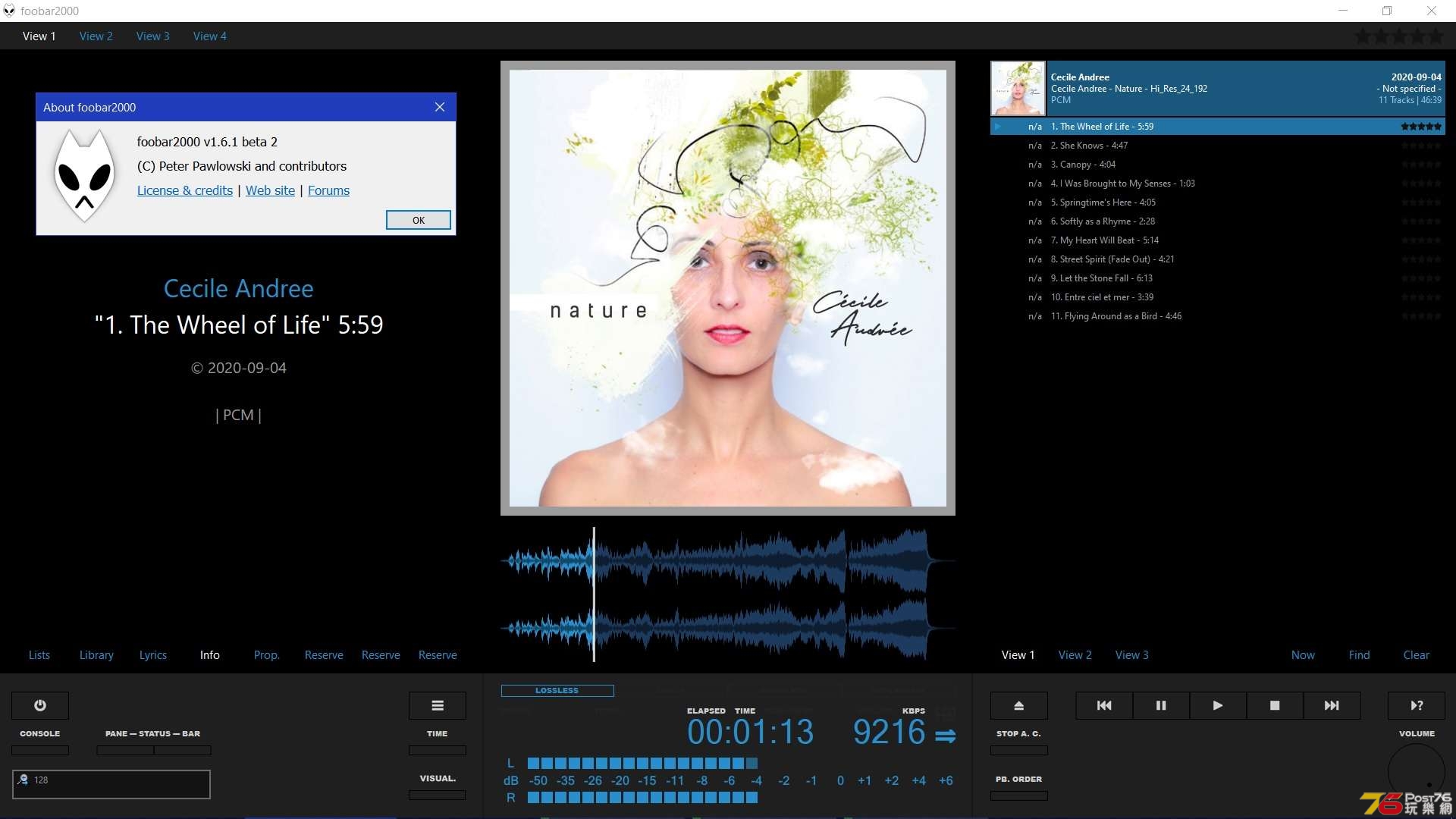Open the hamburger menu button

(x=438, y=705)
